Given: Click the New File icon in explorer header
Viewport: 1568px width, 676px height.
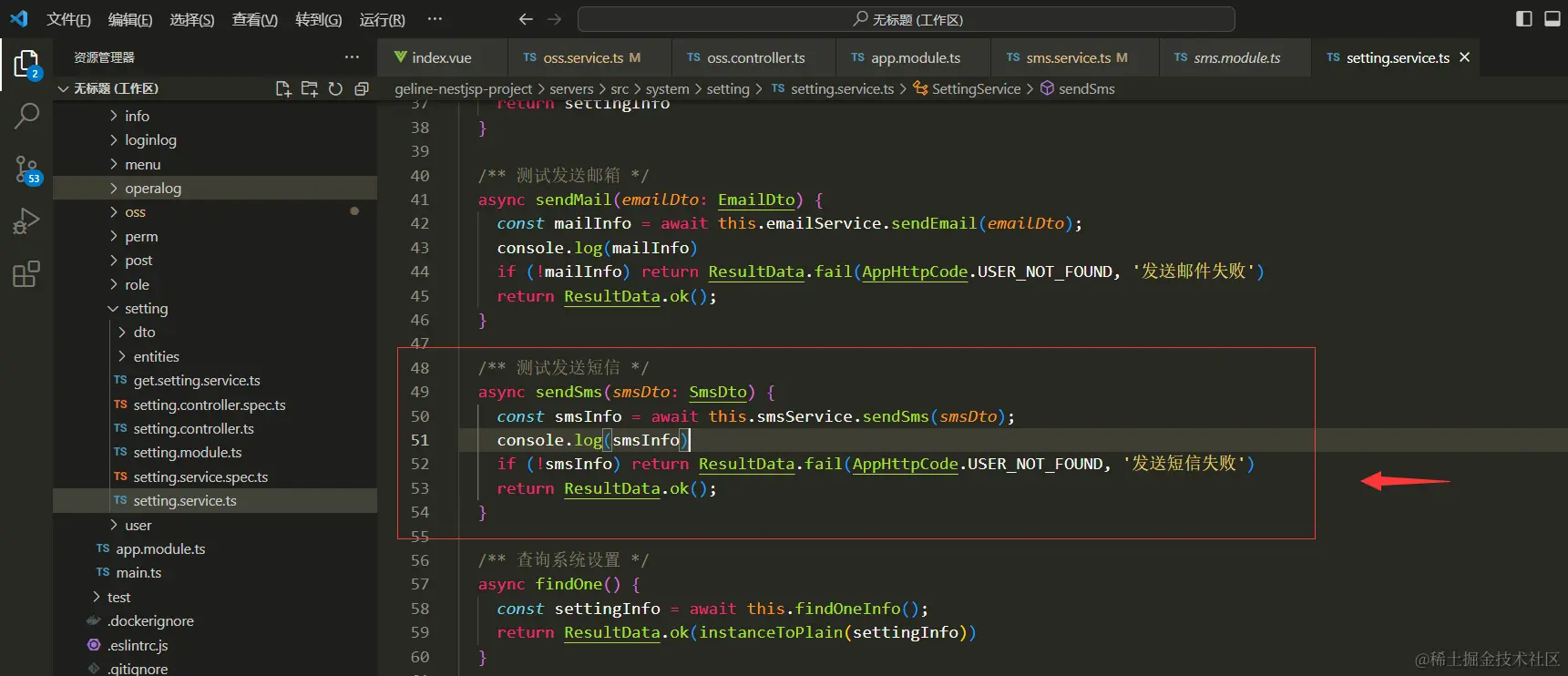Looking at the screenshot, I should (283, 88).
